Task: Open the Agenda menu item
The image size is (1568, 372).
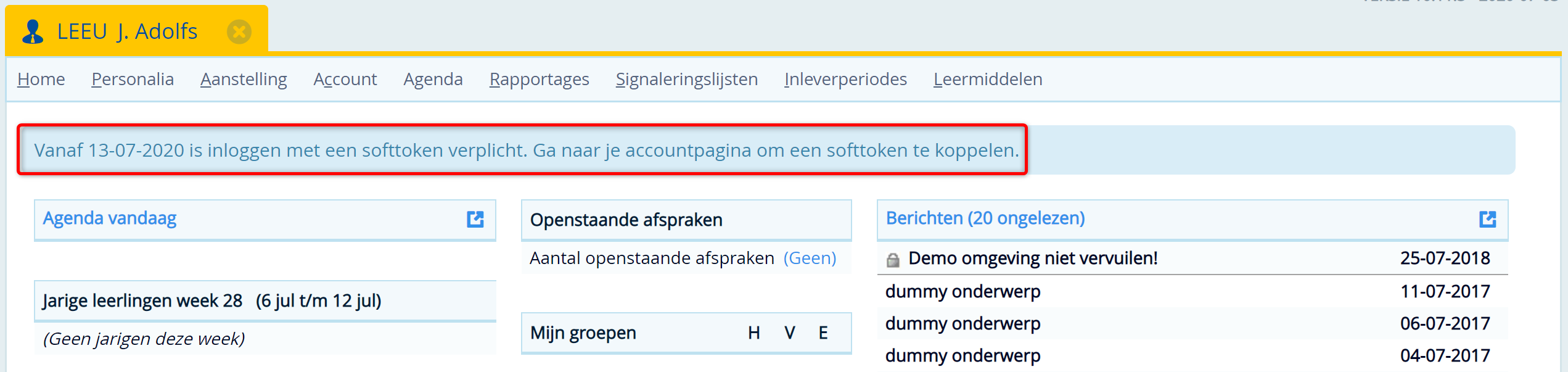Action: click(x=433, y=80)
